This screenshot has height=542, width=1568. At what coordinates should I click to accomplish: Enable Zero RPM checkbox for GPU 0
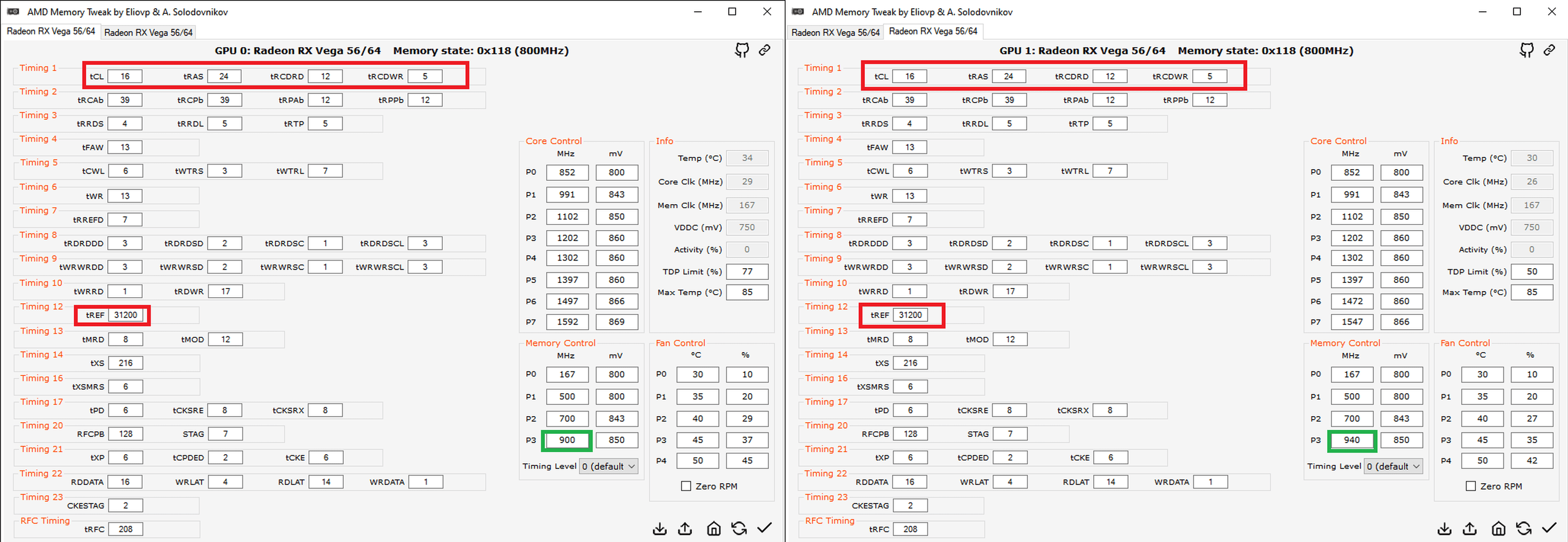pos(686,486)
